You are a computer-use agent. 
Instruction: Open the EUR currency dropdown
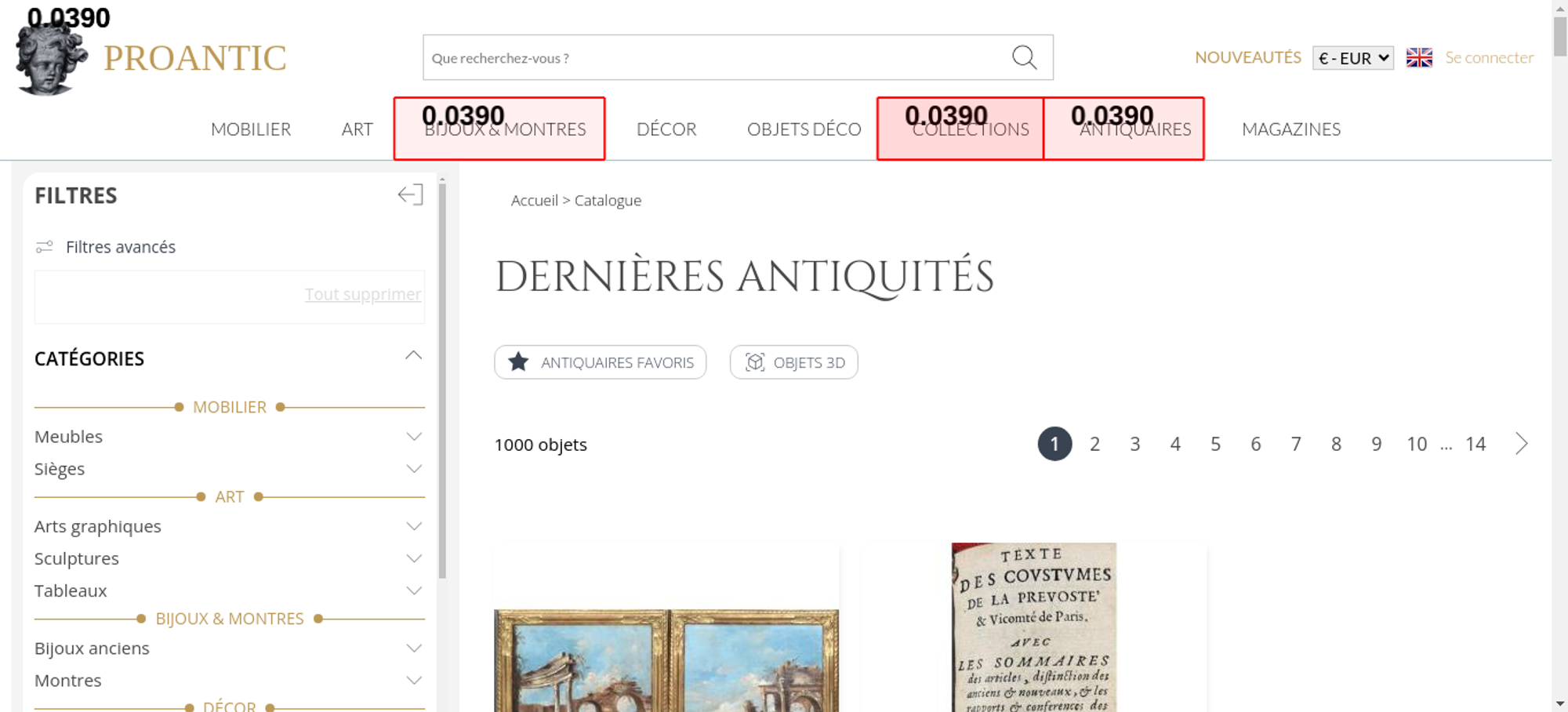click(x=1352, y=58)
